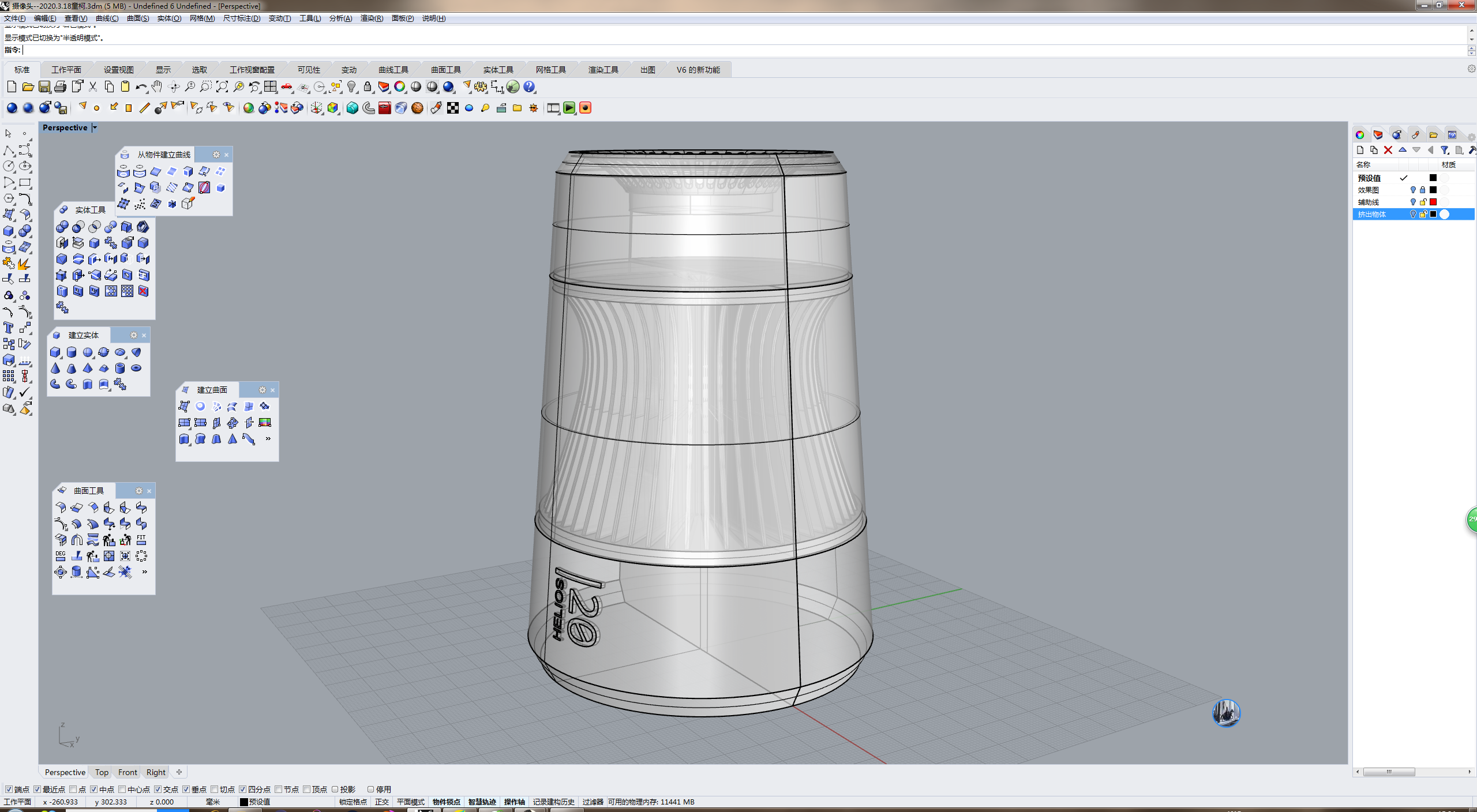Toggle lock on the 效果图 layer
Screen dimensions: 1477x812
1423,190
